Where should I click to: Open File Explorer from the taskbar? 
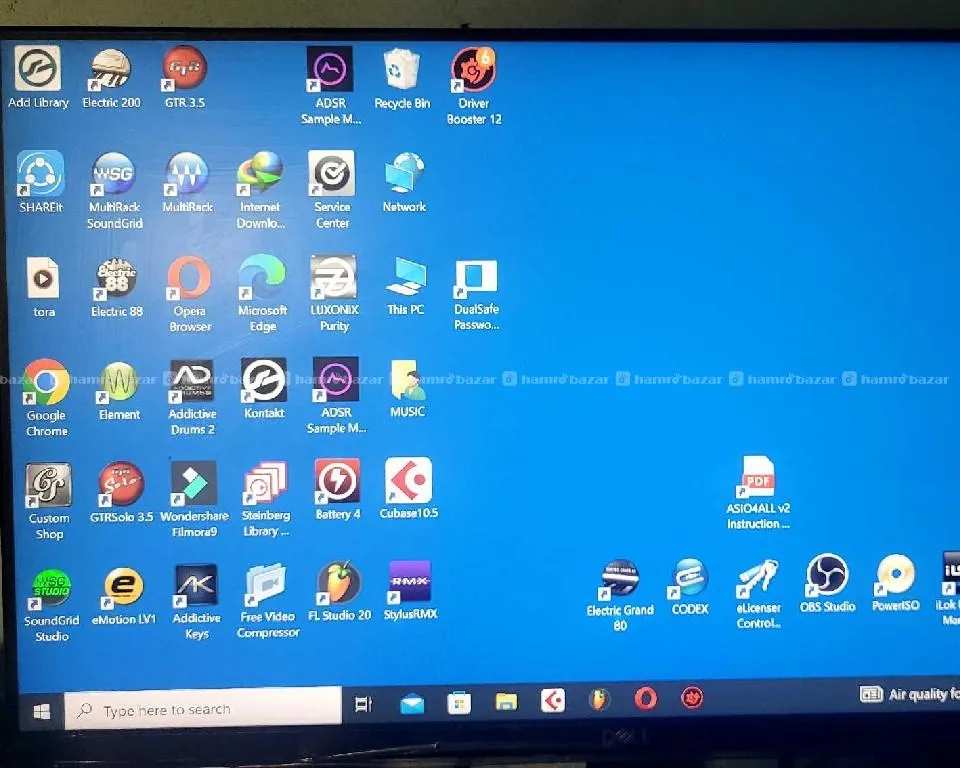tap(506, 701)
